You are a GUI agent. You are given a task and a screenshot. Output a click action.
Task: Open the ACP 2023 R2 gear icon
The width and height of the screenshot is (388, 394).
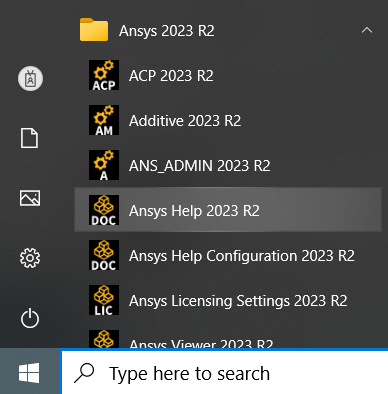click(104, 75)
